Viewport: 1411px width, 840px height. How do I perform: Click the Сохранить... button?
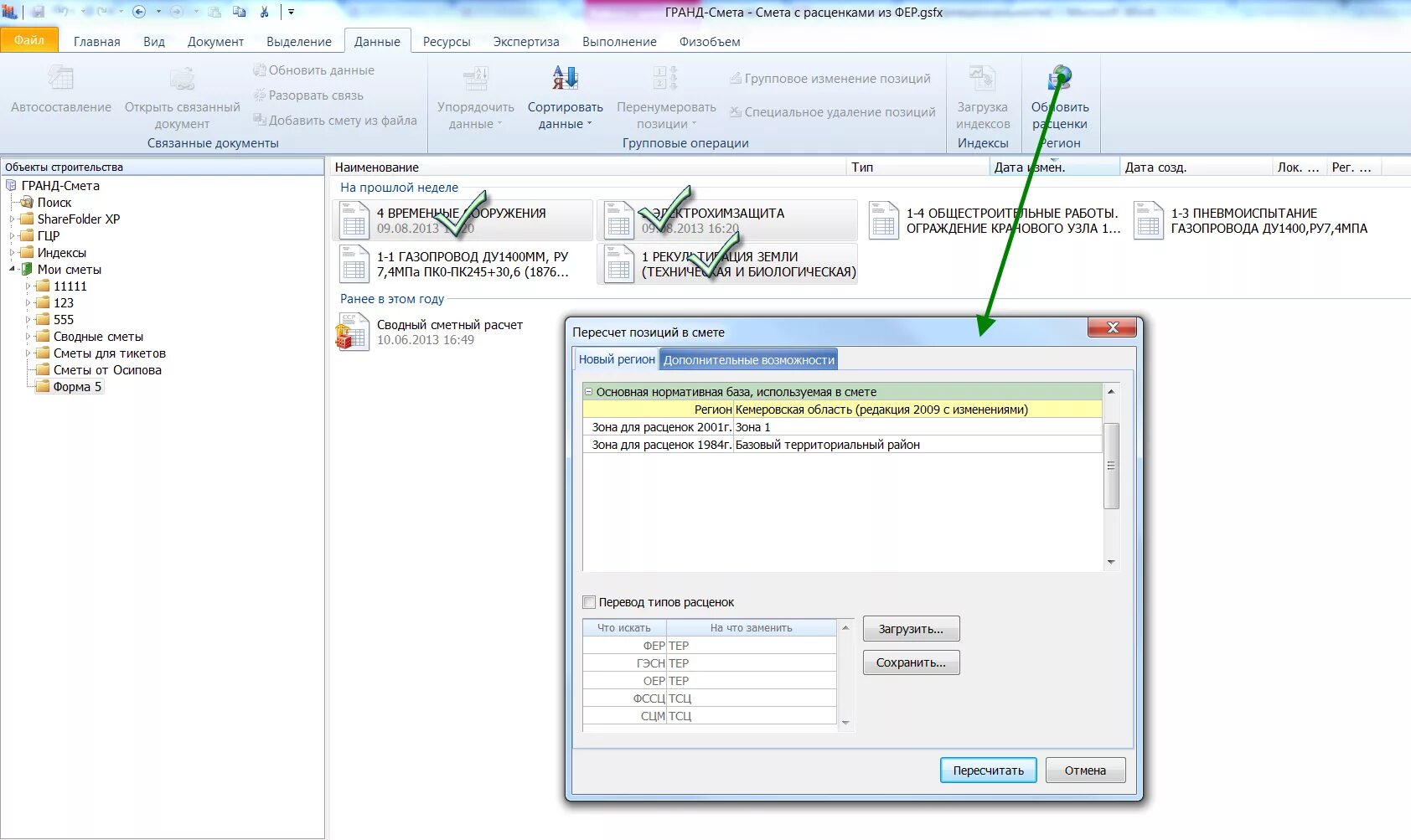click(911, 662)
